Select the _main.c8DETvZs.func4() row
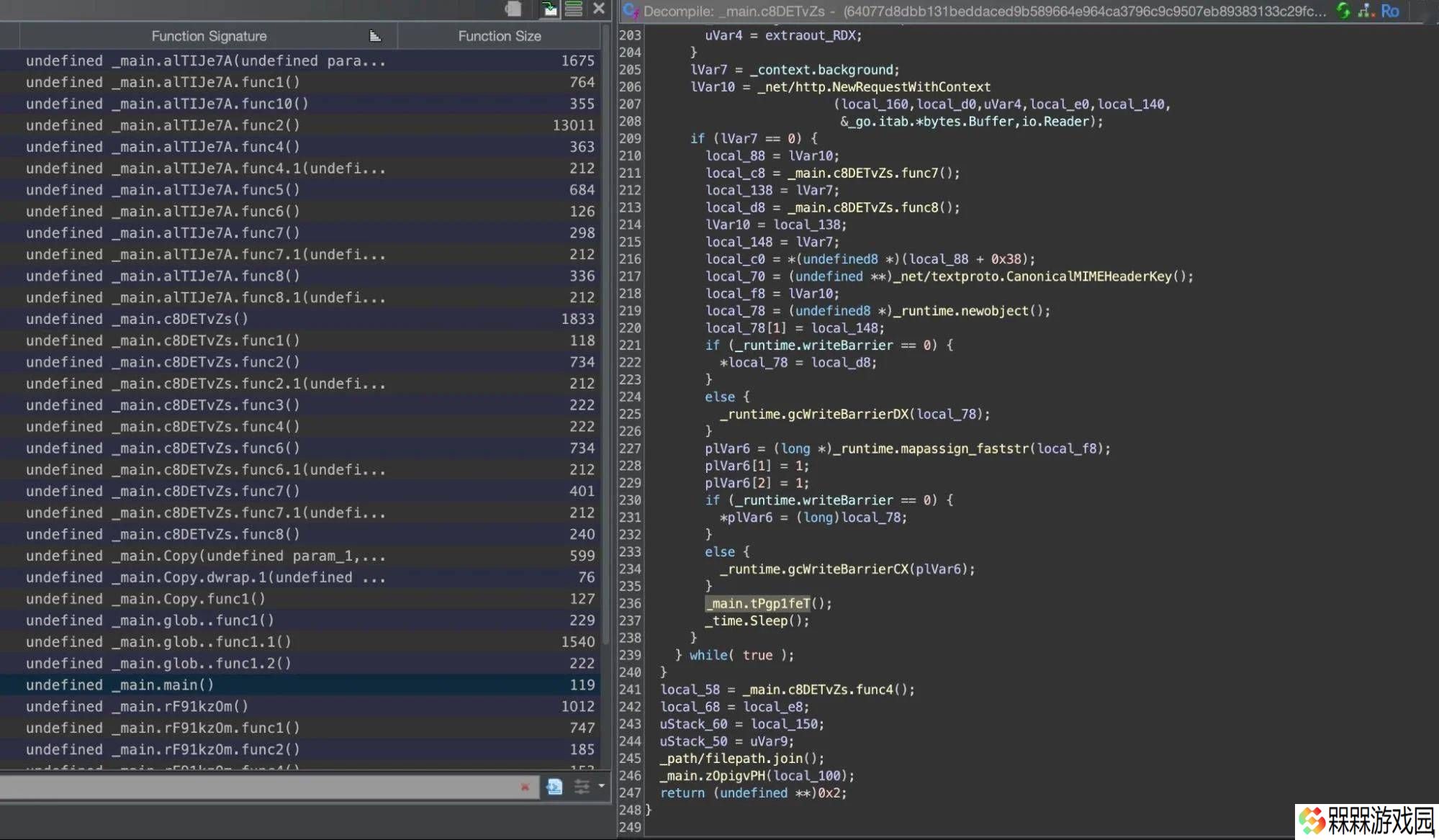1439x840 pixels. 300,426
